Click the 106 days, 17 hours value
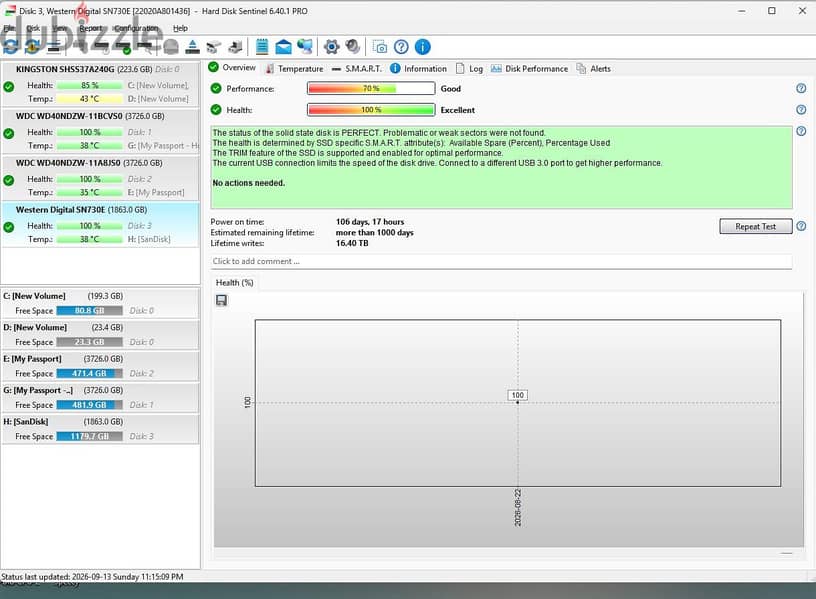This screenshot has width=816, height=599. tap(370, 222)
